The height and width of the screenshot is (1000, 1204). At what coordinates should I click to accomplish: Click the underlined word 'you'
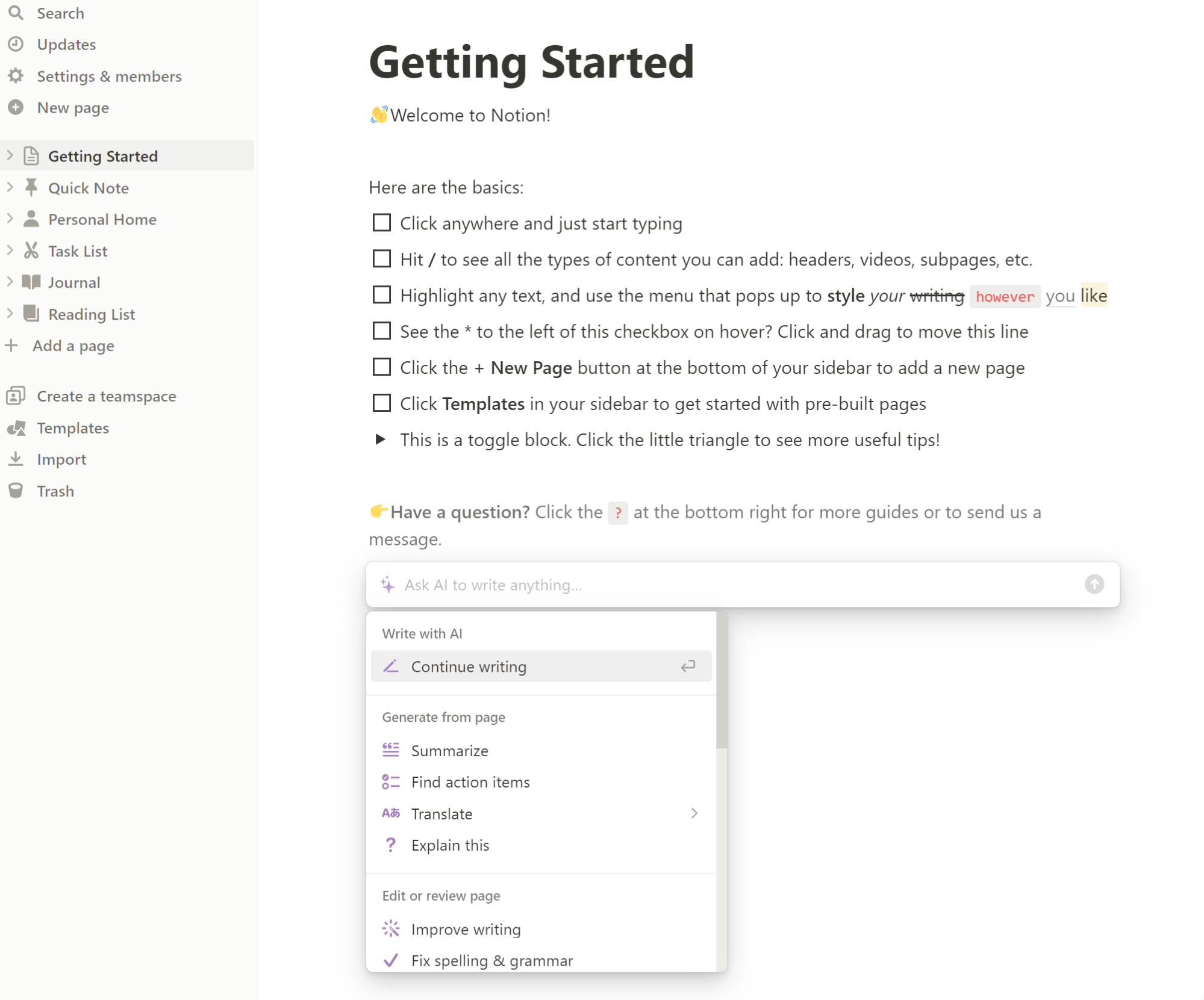point(1060,296)
